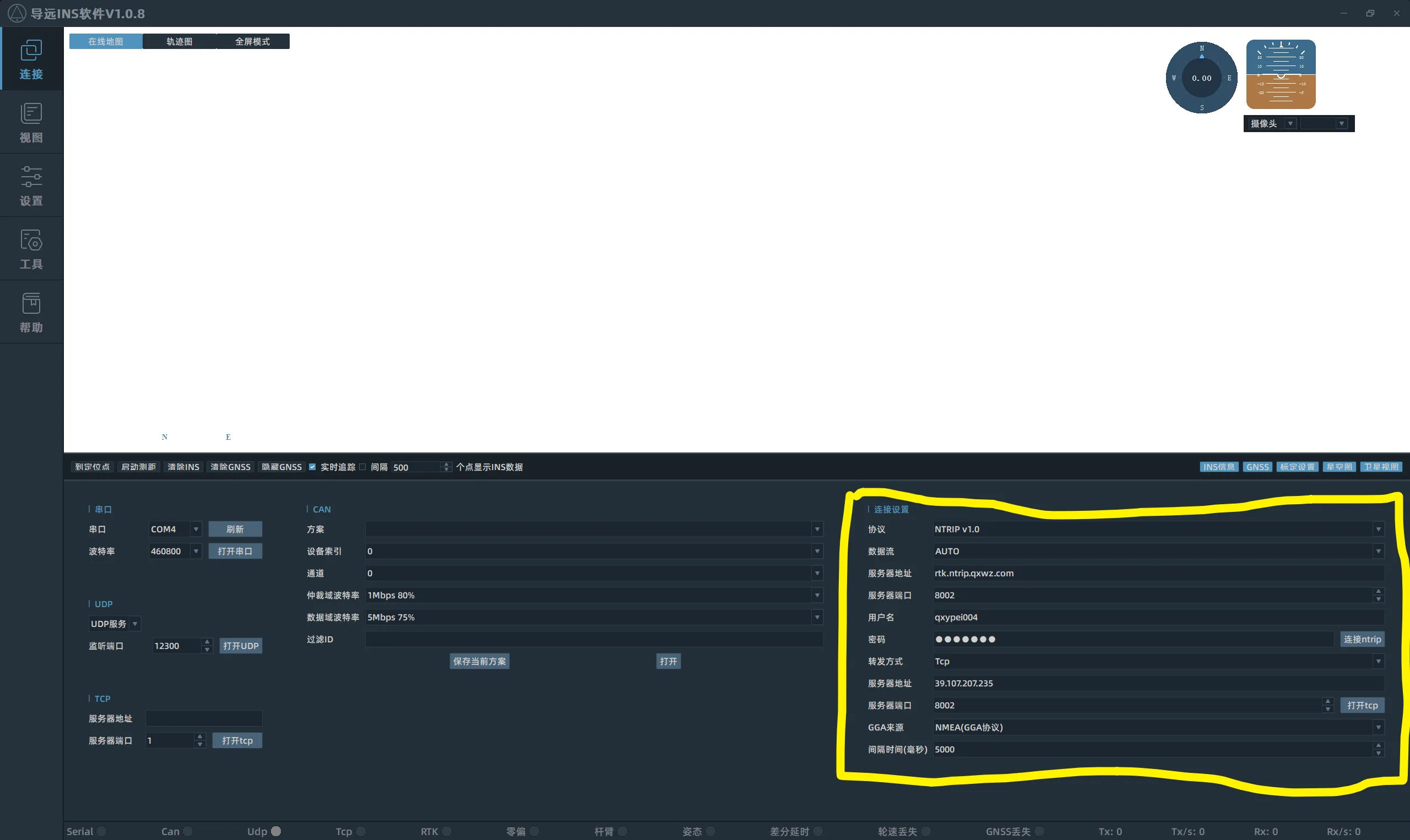Viewport: 1410px width, 840px height.
Task: Open the 视图 sidebar panel
Action: [x=31, y=122]
